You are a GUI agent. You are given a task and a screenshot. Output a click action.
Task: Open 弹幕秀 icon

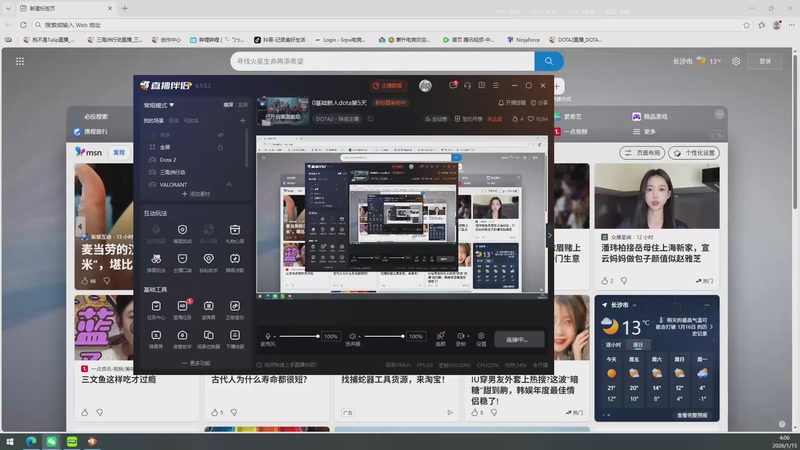156,335
